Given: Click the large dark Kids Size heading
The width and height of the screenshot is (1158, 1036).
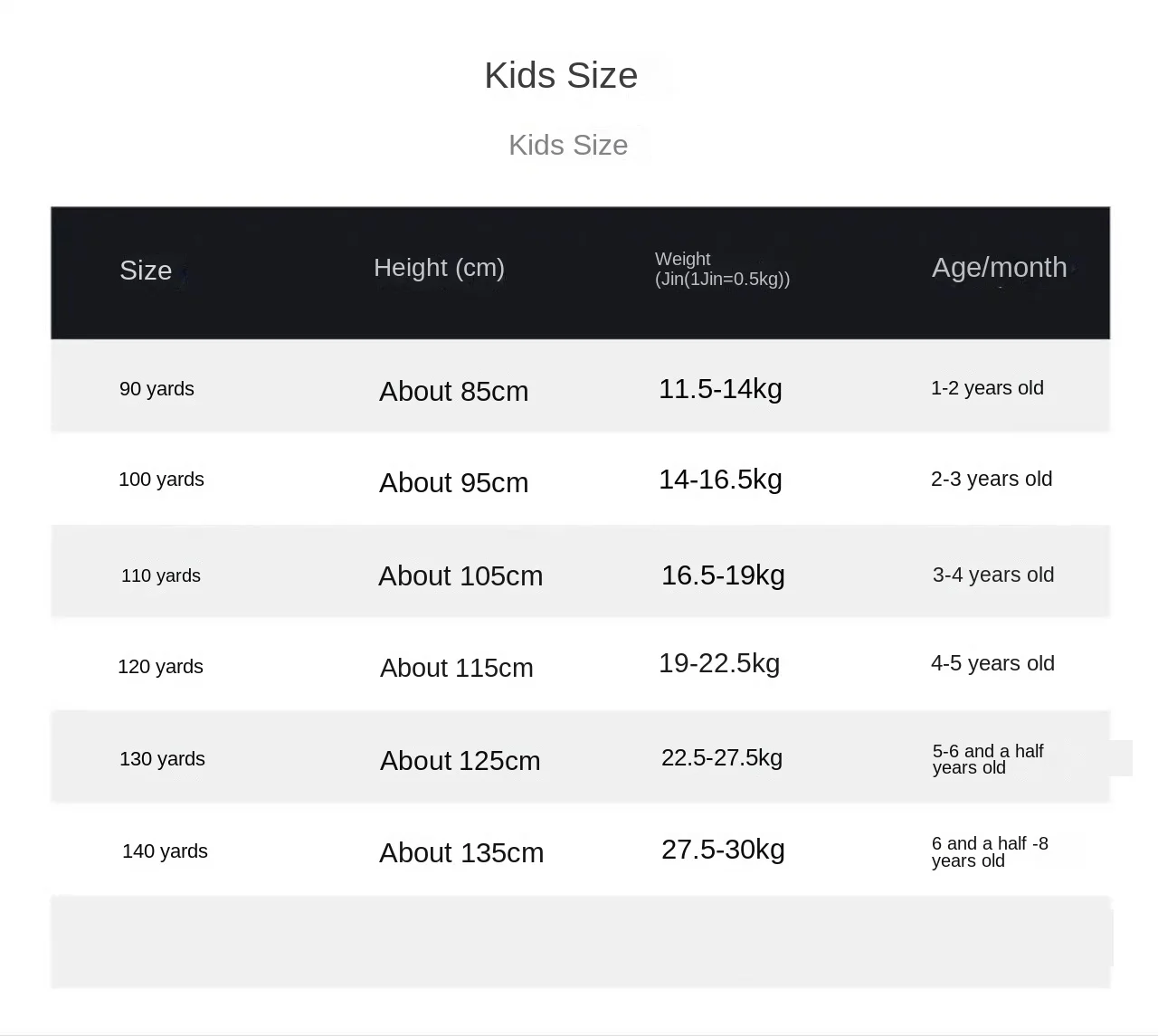Looking at the screenshot, I should click(561, 76).
